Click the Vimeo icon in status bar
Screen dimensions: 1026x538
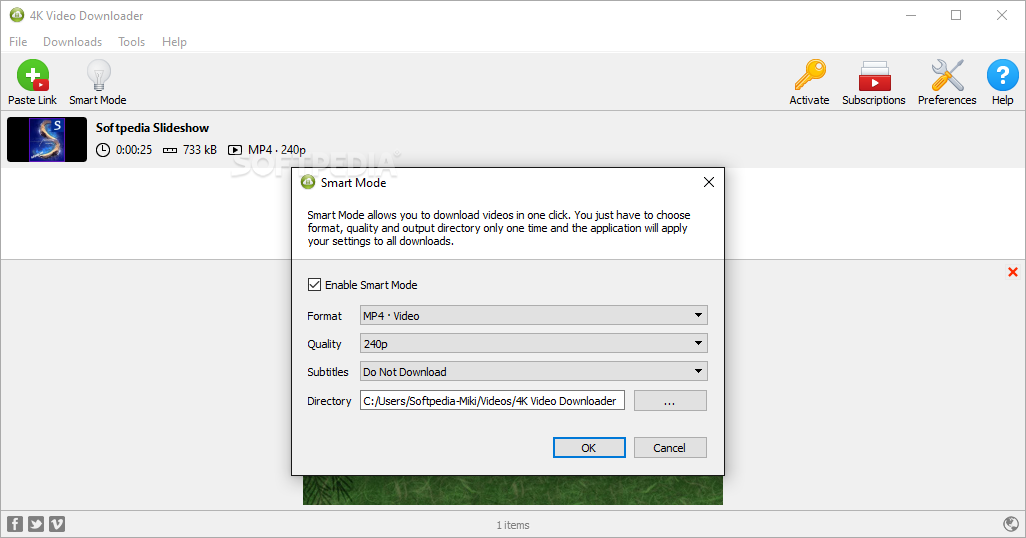pos(57,524)
